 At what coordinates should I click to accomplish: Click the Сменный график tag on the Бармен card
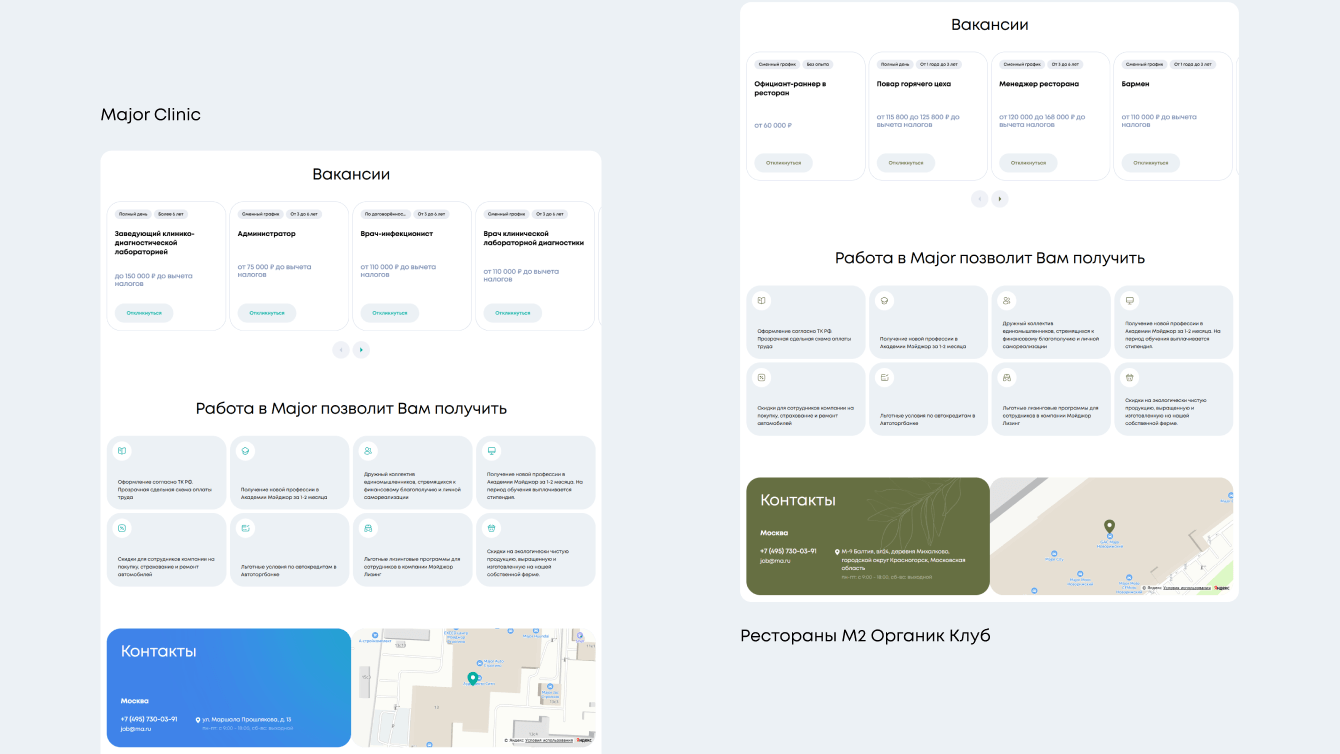click(x=1144, y=64)
